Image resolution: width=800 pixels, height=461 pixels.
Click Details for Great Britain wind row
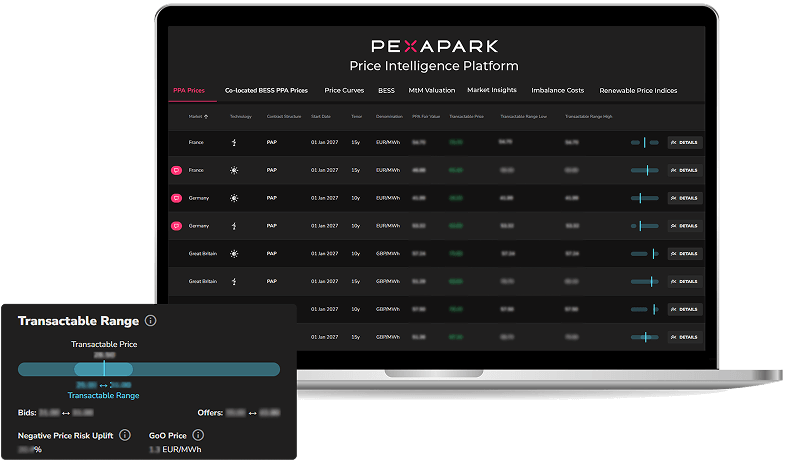pos(684,281)
